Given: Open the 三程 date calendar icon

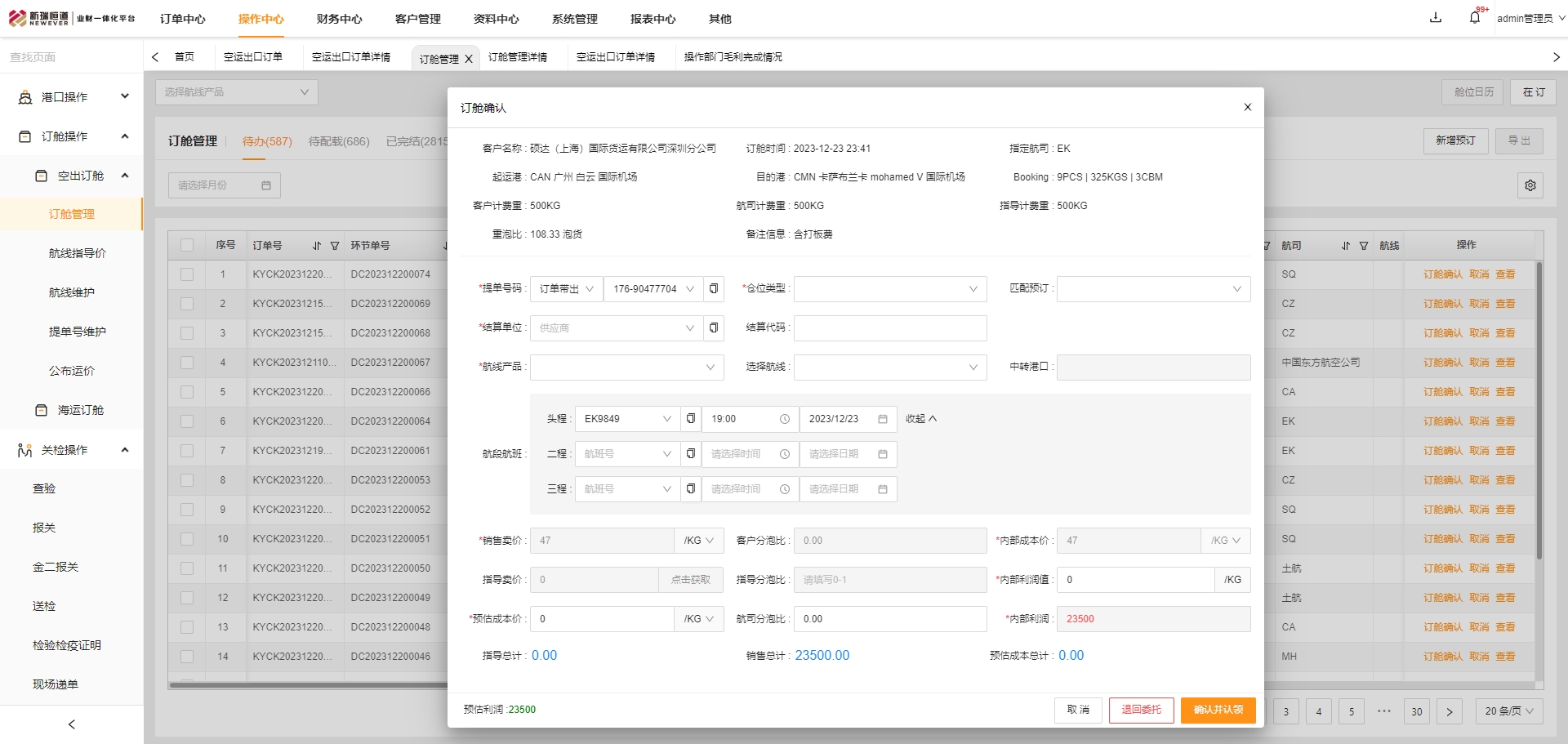Looking at the screenshot, I should coord(883,489).
